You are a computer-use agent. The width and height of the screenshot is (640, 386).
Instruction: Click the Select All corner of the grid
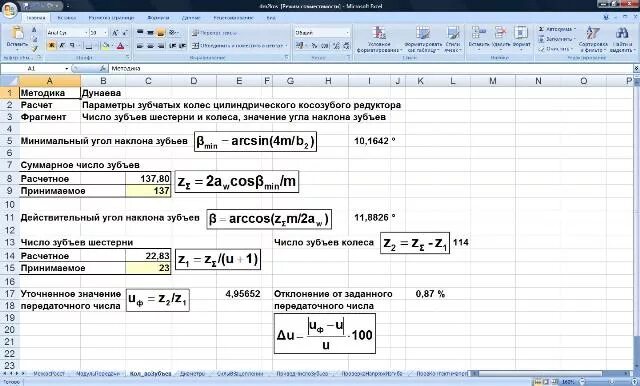coord(10,81)
